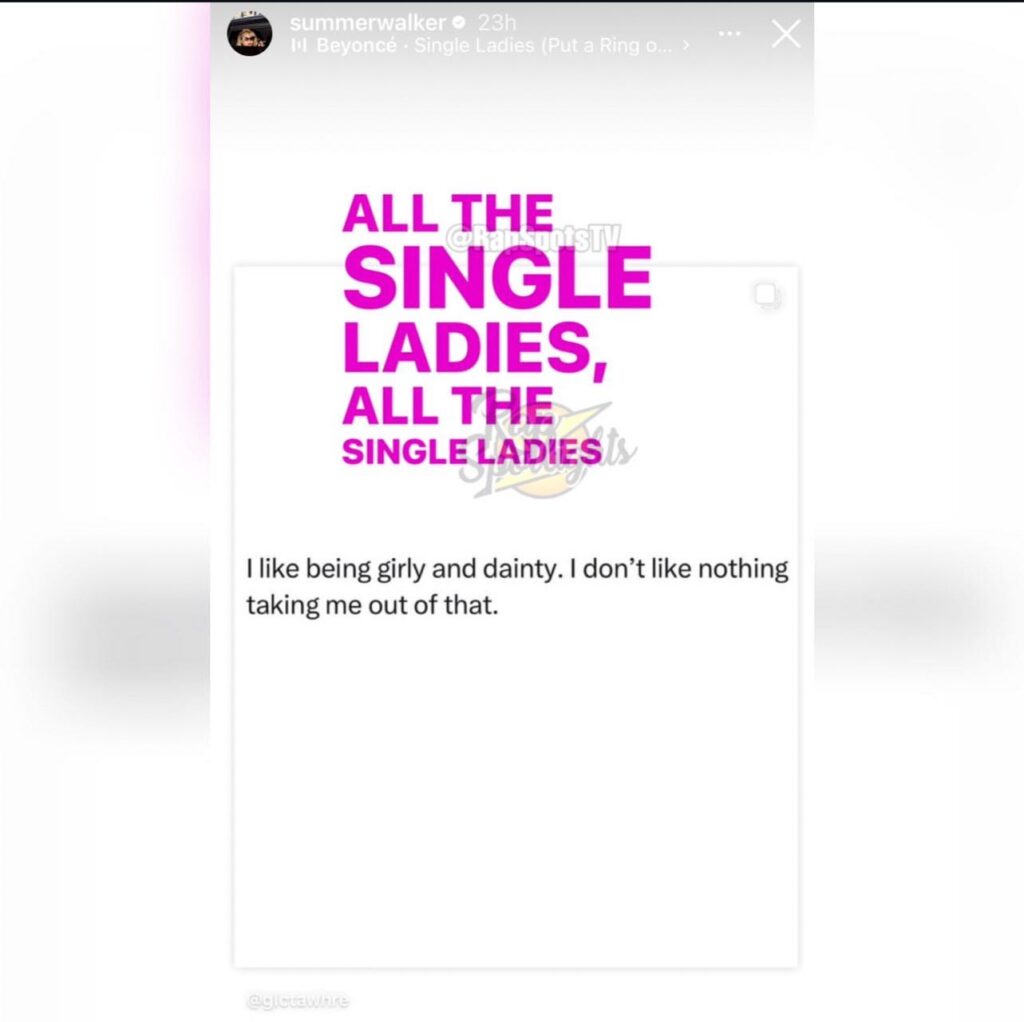This screenshot has width=1024, height=1022.
Task: Tap the pink ALL THE SINGLE LADIES lyrics sticker
Action: click(497, 329)
